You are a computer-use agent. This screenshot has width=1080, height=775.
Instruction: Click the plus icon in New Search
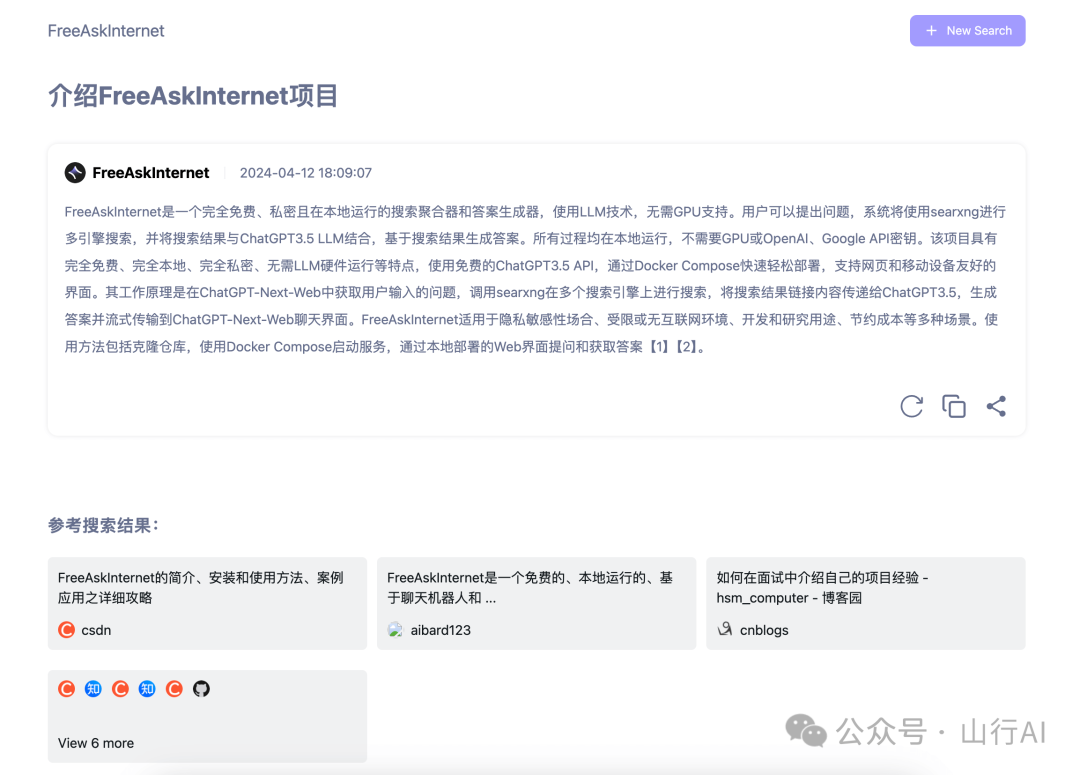[931, 31]
